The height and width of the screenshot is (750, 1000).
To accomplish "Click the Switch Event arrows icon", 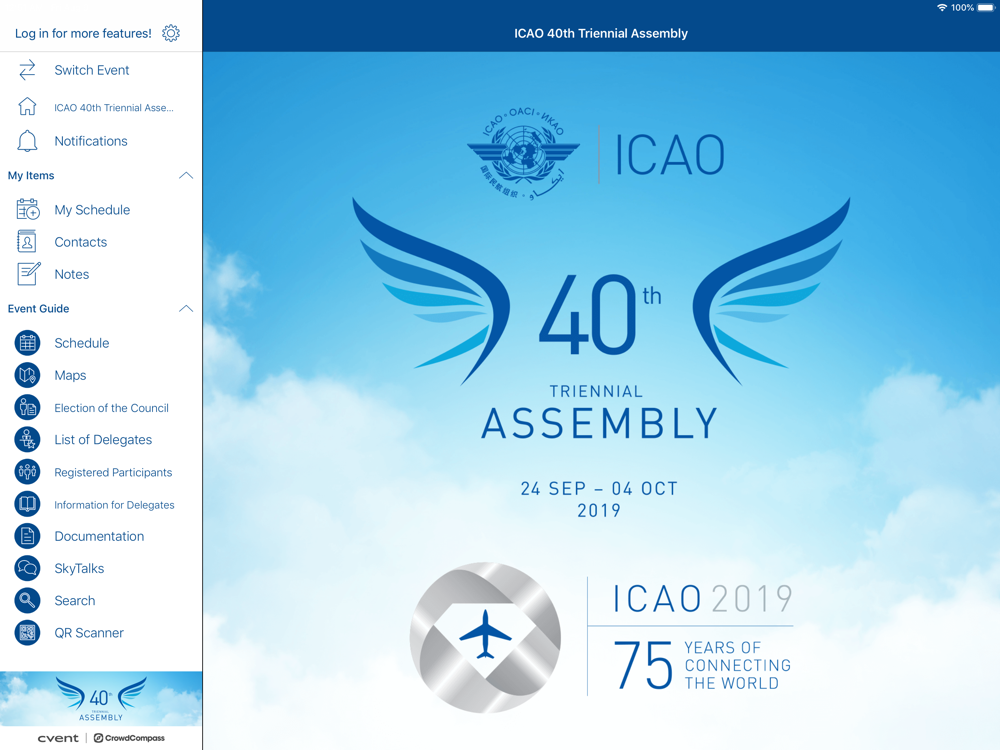I will point(27,70).
